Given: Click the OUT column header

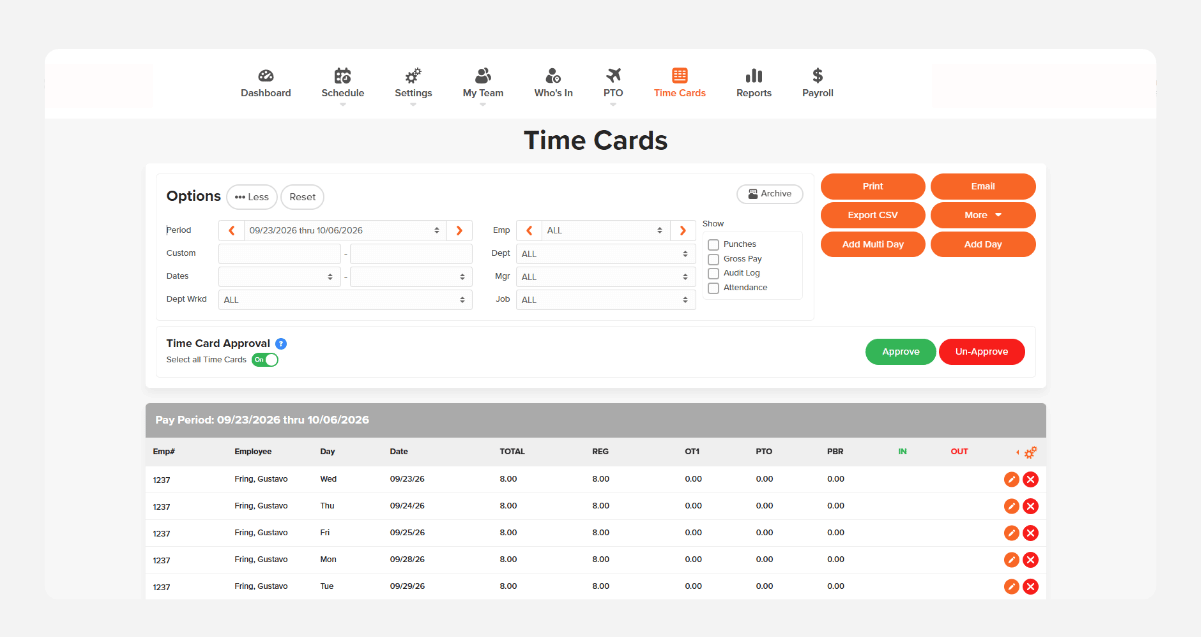Looking at the screenshot, I should 959,452.
